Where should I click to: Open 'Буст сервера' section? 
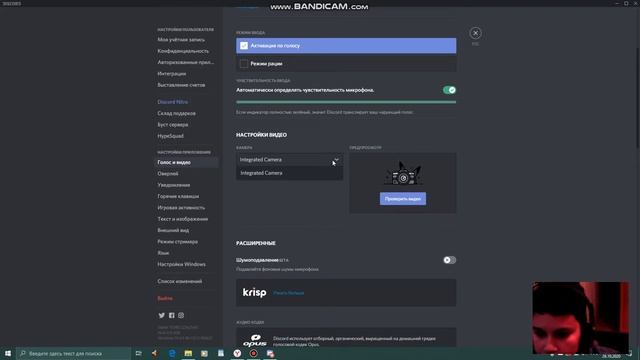tap(173, 124)
